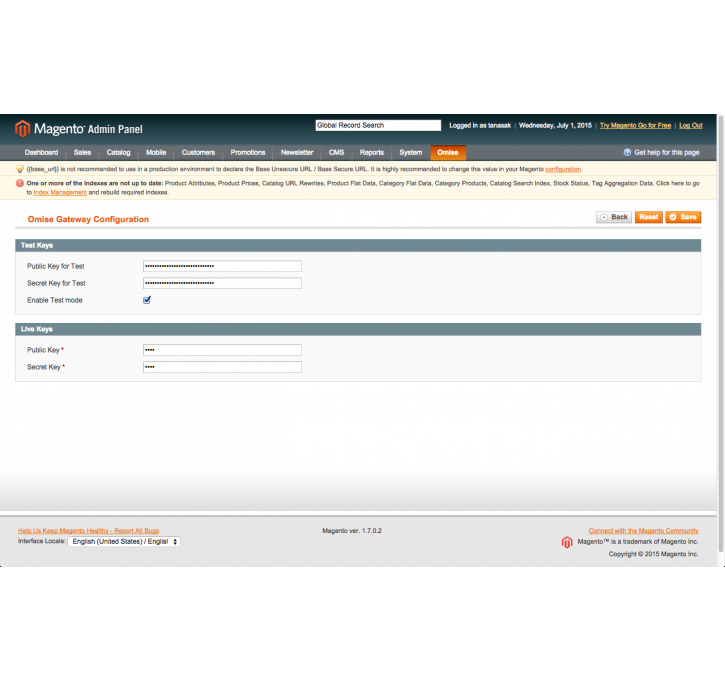Open Report All Bugs link
This screenshot has width=725, height=680.
click(88, 531)
